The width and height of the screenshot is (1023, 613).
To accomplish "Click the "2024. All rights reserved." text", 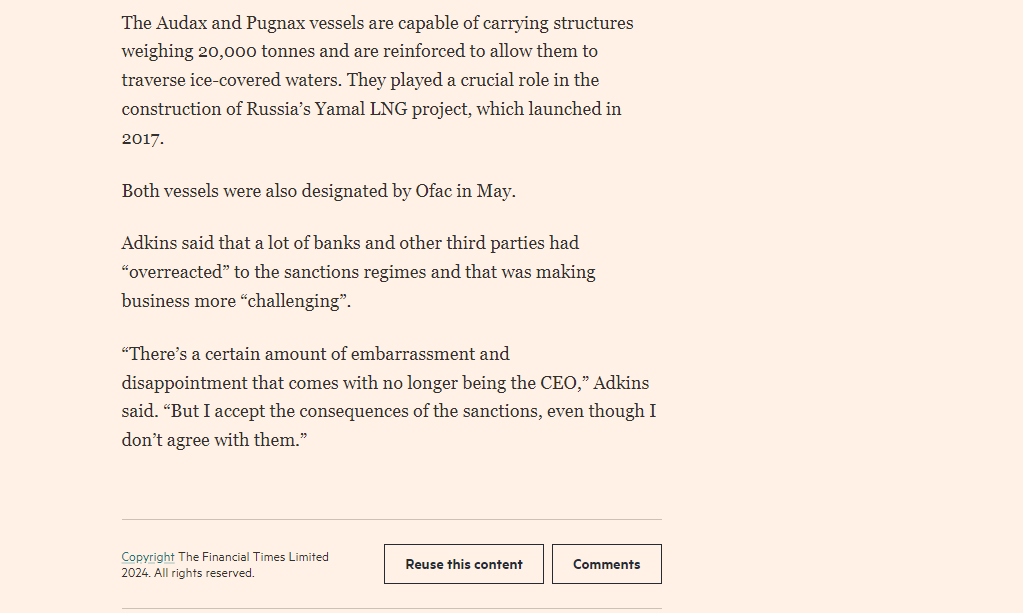I will (188, 573).
